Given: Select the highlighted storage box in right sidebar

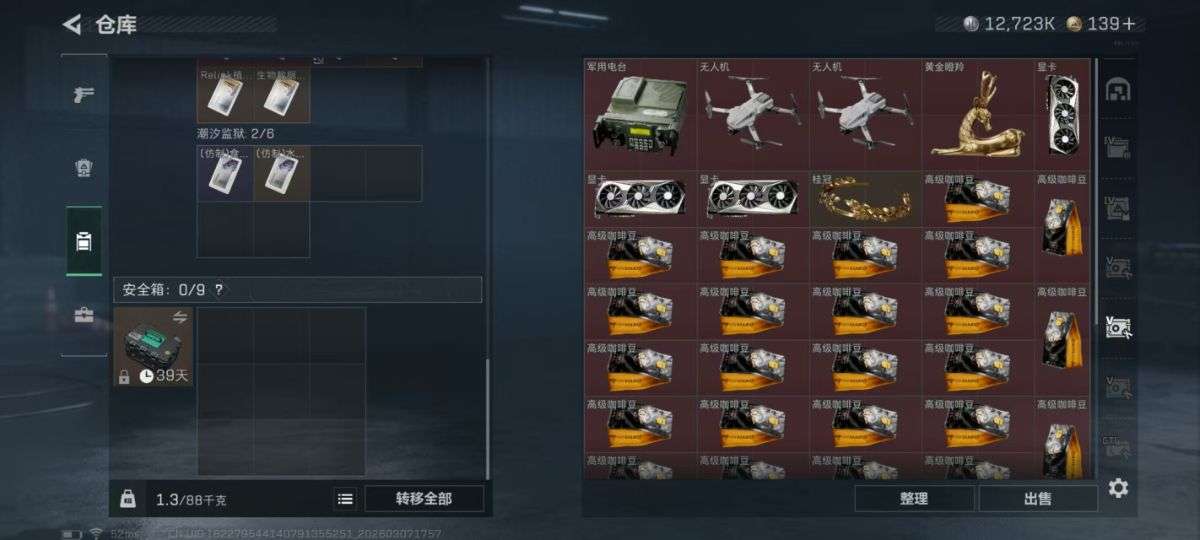Looking at the screenshot, I should (1117, 326).
